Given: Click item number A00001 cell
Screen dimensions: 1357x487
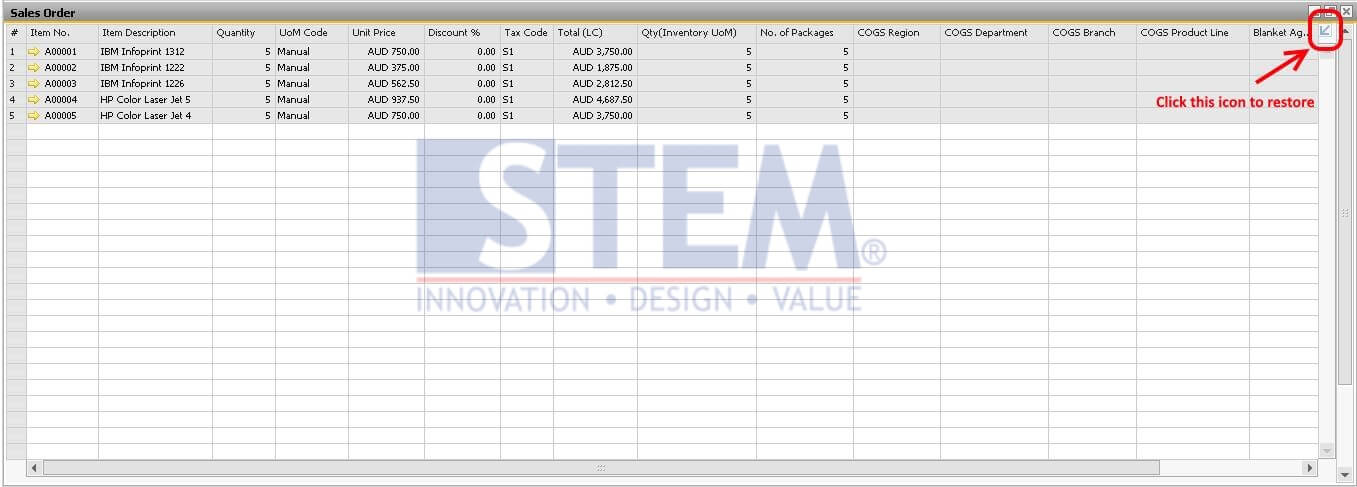Looking at the screenshot, I should pyautogui.click(x=62, y=52).
